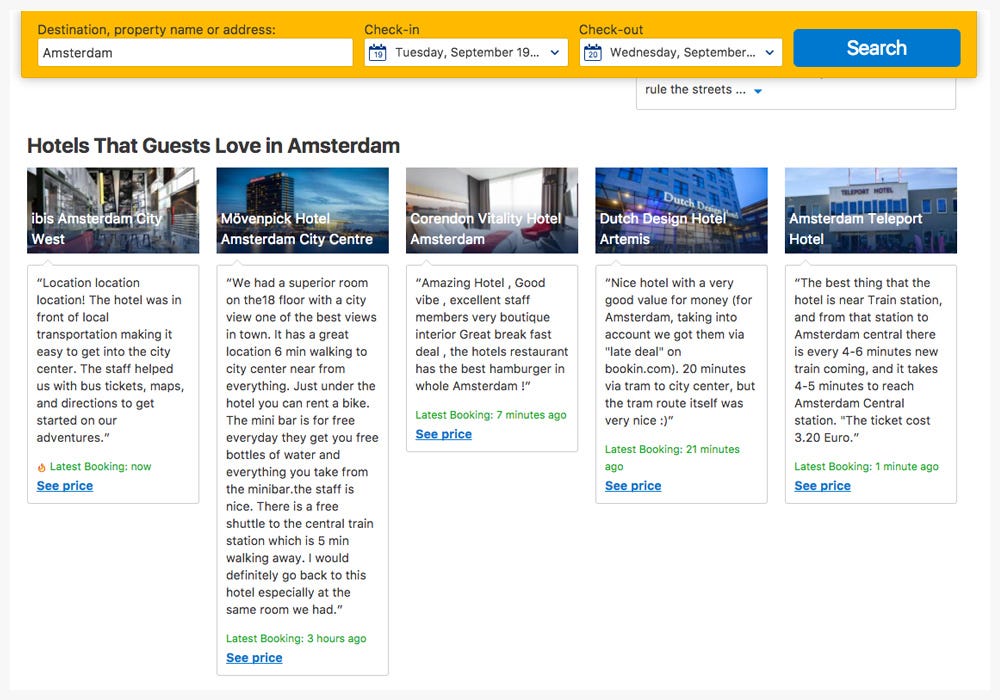Click the check-out calendar icon

(x=592, y=53)
